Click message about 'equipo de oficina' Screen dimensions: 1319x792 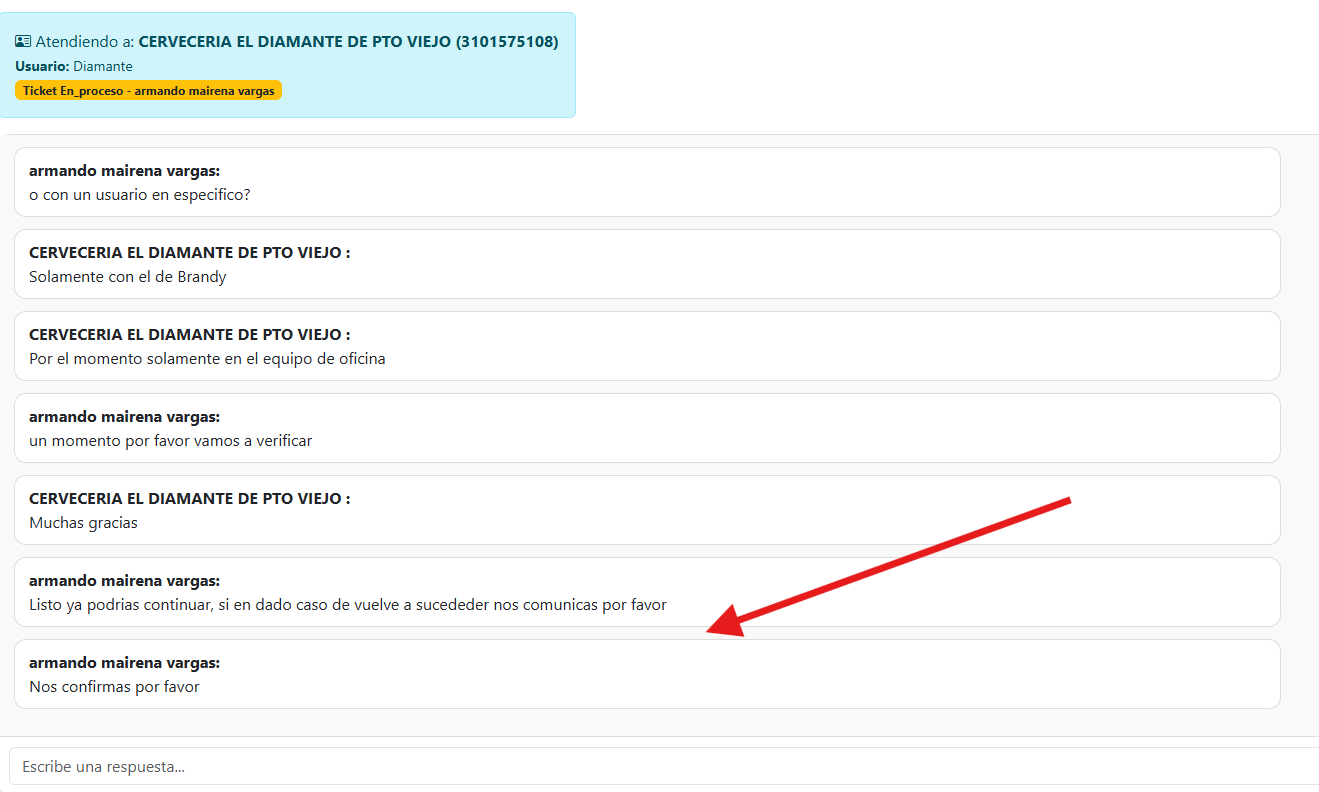click(207, 359)
